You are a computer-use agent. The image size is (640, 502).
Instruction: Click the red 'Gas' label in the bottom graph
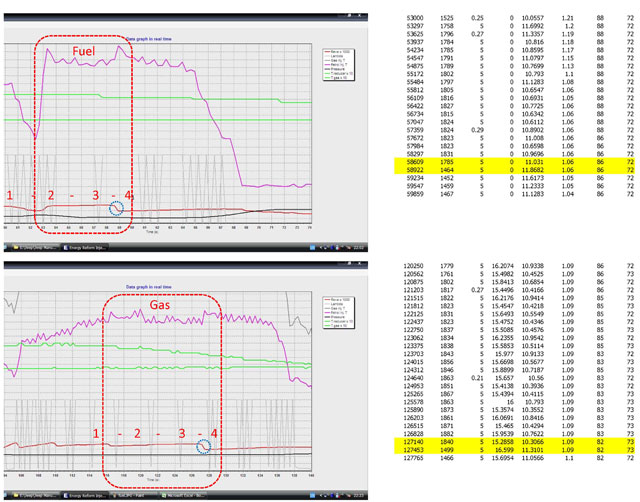[x=163, y=303]
